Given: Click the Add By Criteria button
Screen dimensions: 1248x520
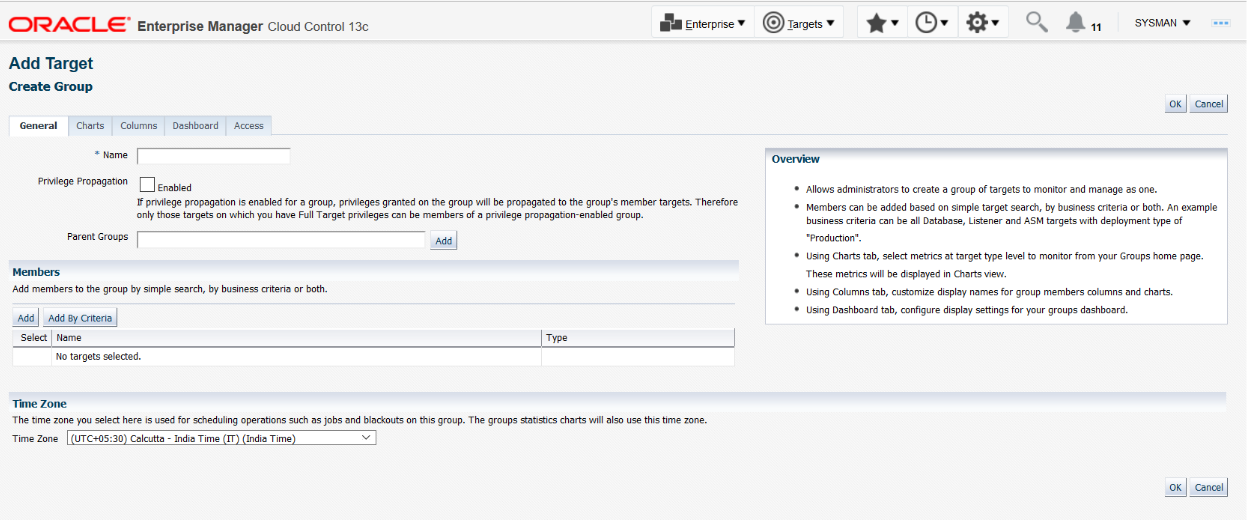Looking at the screenshot, I should (80, 318).
